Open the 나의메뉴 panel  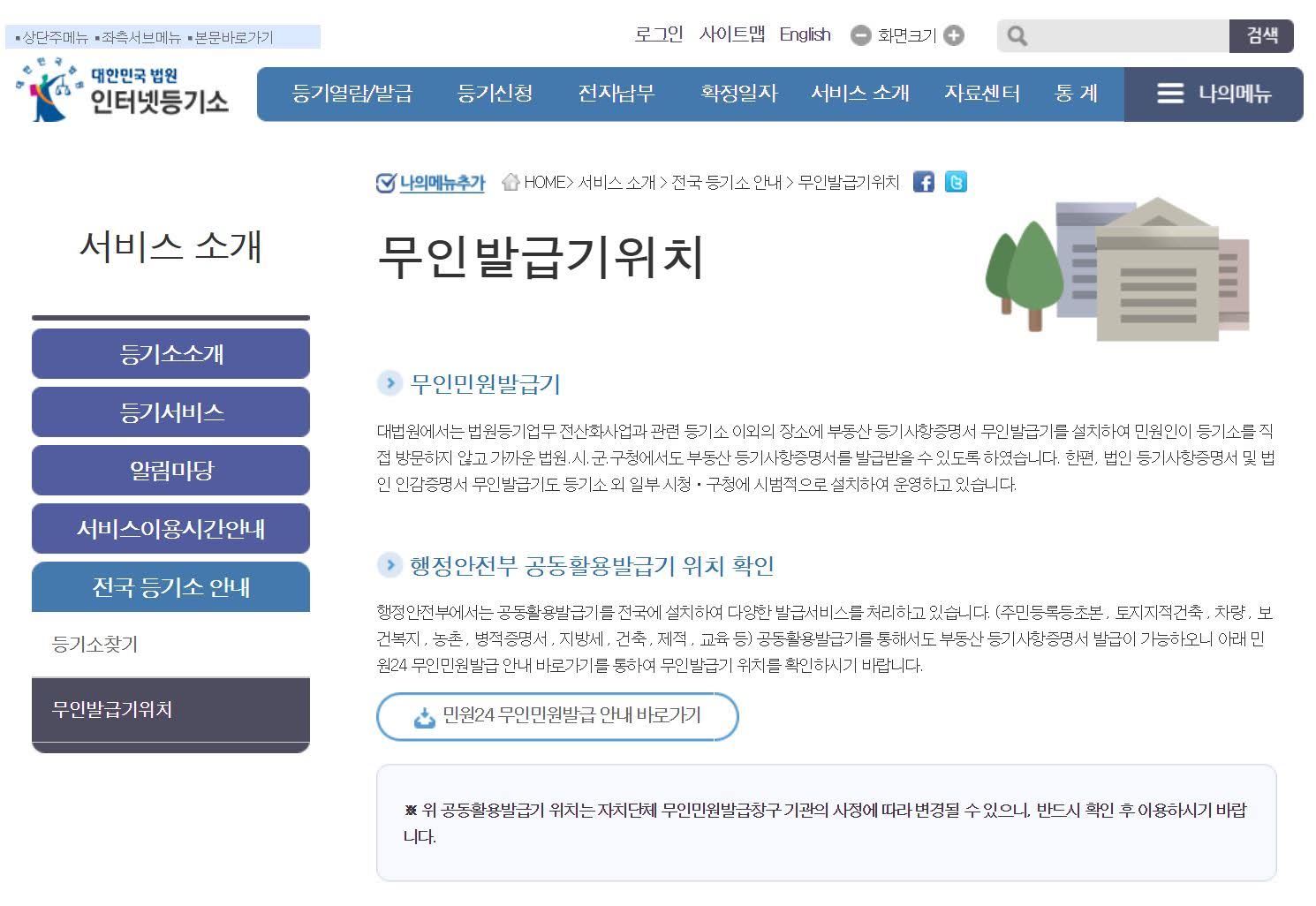[1214, 94]
